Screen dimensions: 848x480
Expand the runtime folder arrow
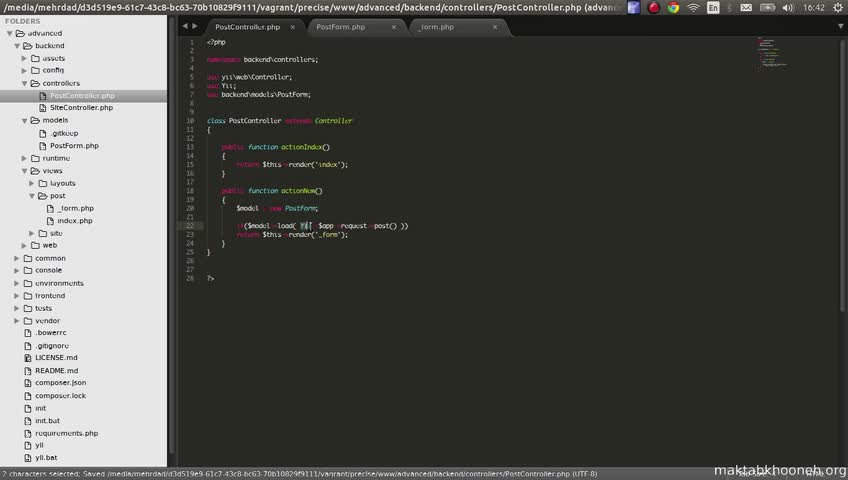[x=24, y=158]
